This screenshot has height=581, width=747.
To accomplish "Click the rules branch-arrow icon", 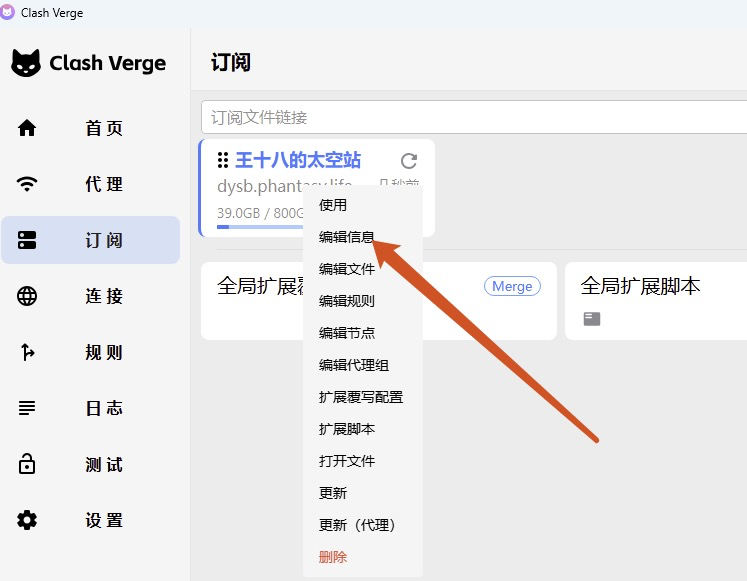I will [27, 352].
